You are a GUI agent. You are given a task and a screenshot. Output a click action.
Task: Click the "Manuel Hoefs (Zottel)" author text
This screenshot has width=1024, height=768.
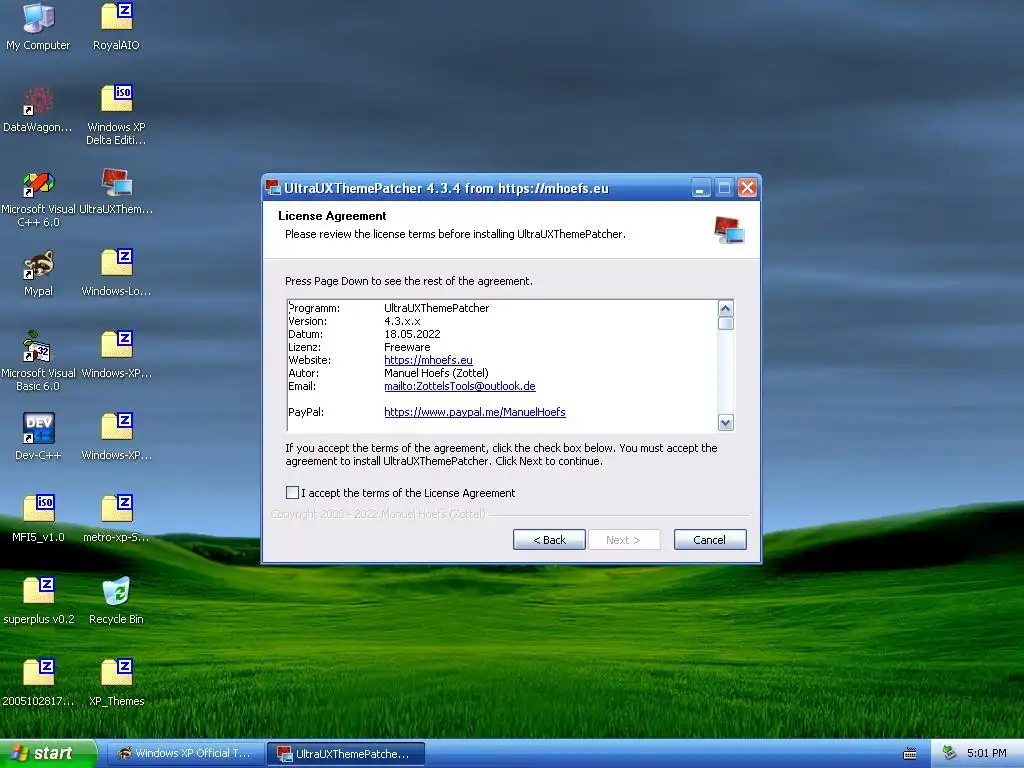(x=436, y=373)
